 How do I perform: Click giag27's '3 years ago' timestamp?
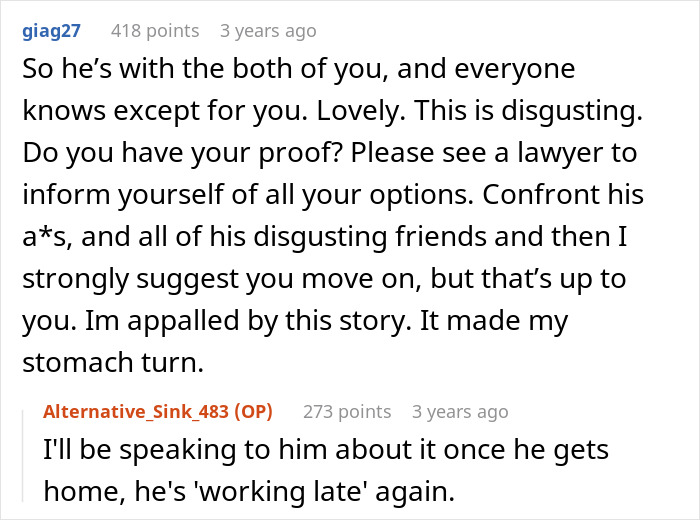tap(269, 31)
